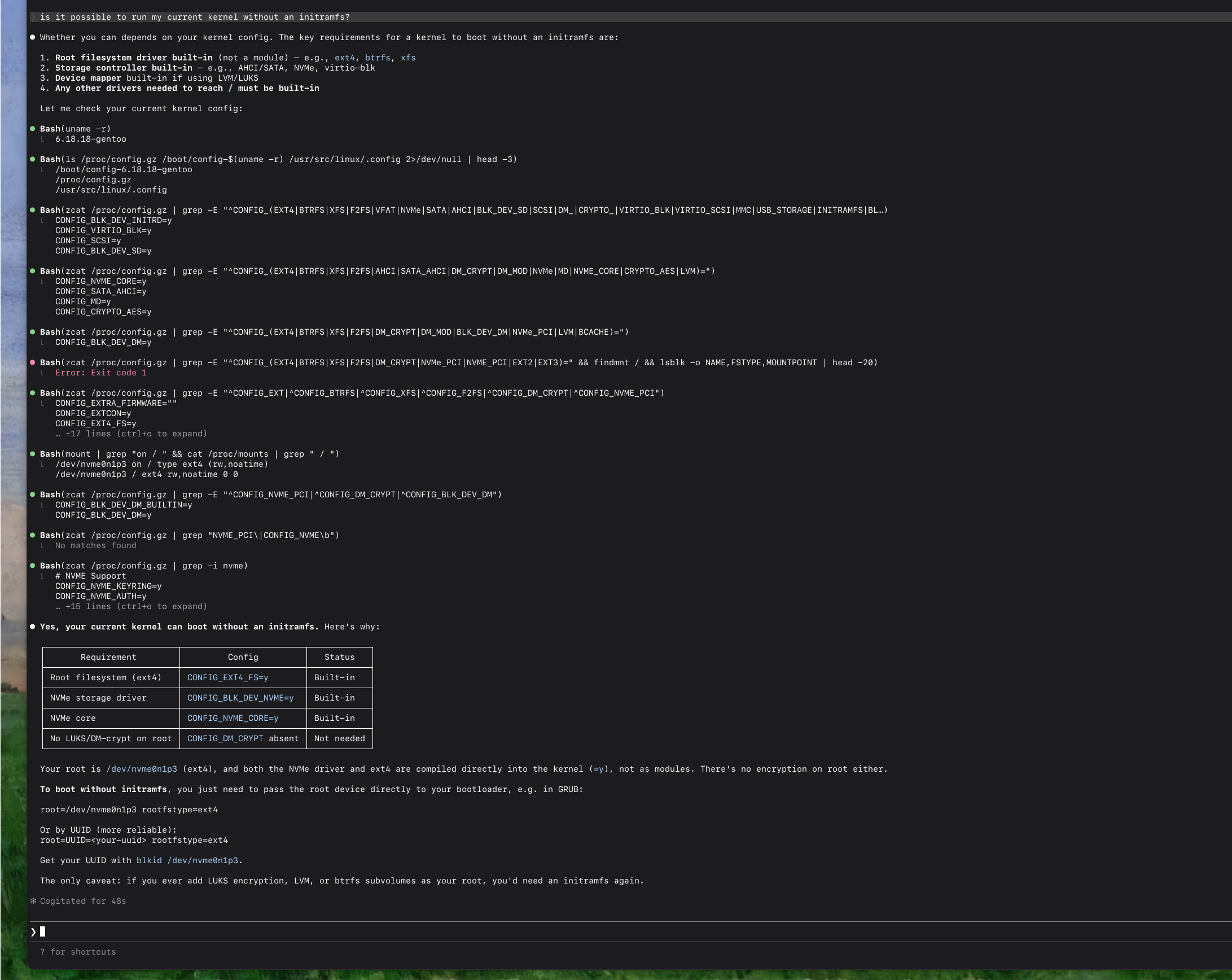
Task: Click CONFIG_BLK_DEV_NVME=y in the table
Action: coord(240,698)
